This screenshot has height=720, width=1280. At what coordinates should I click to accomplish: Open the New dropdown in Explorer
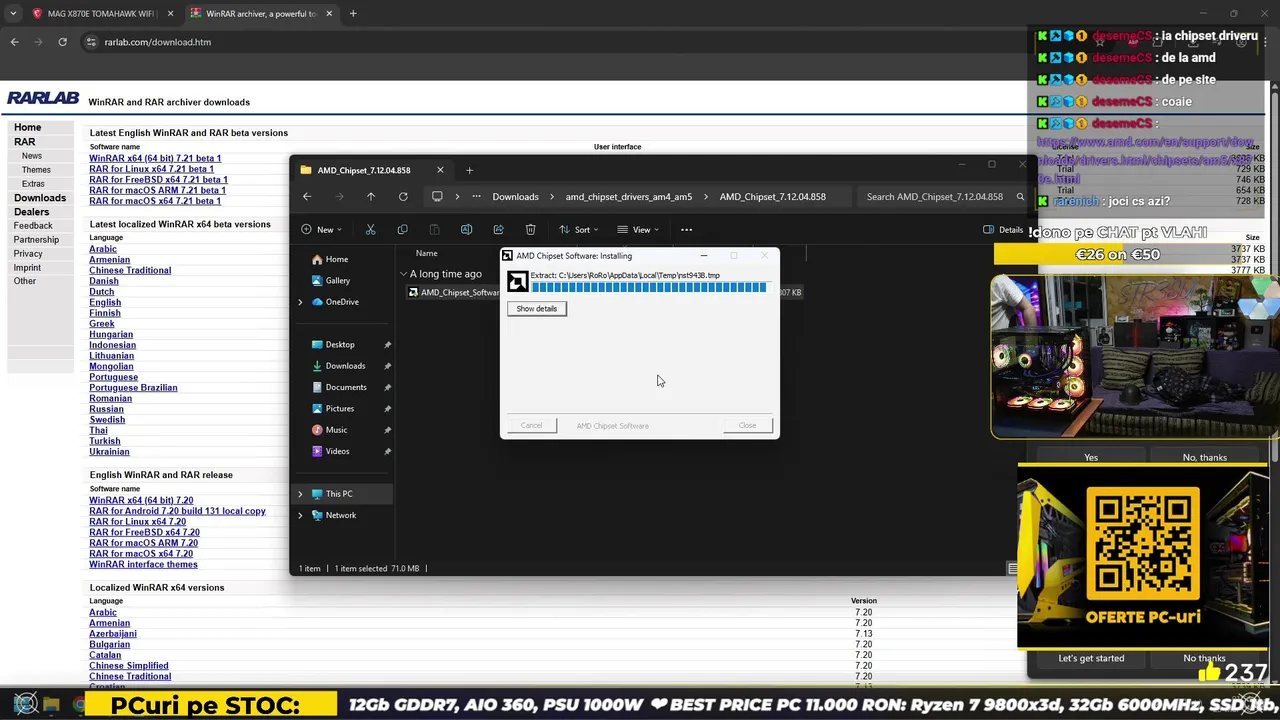coord(322,229)
